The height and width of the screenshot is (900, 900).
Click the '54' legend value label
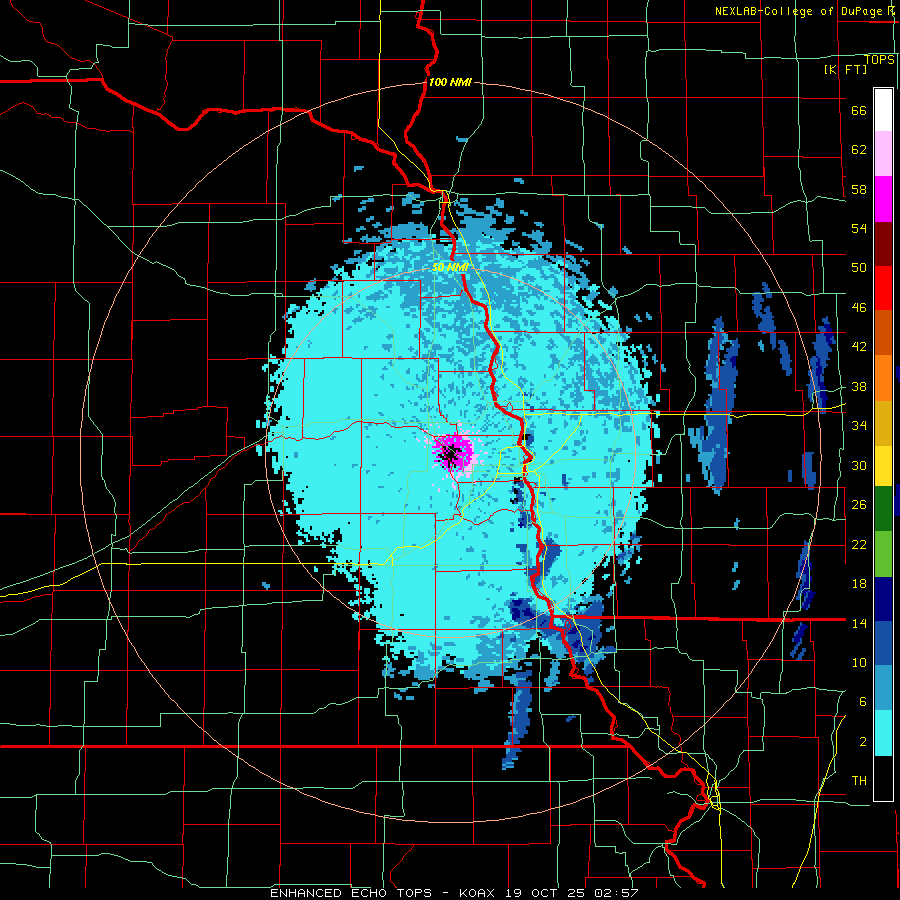pos(859,228)
